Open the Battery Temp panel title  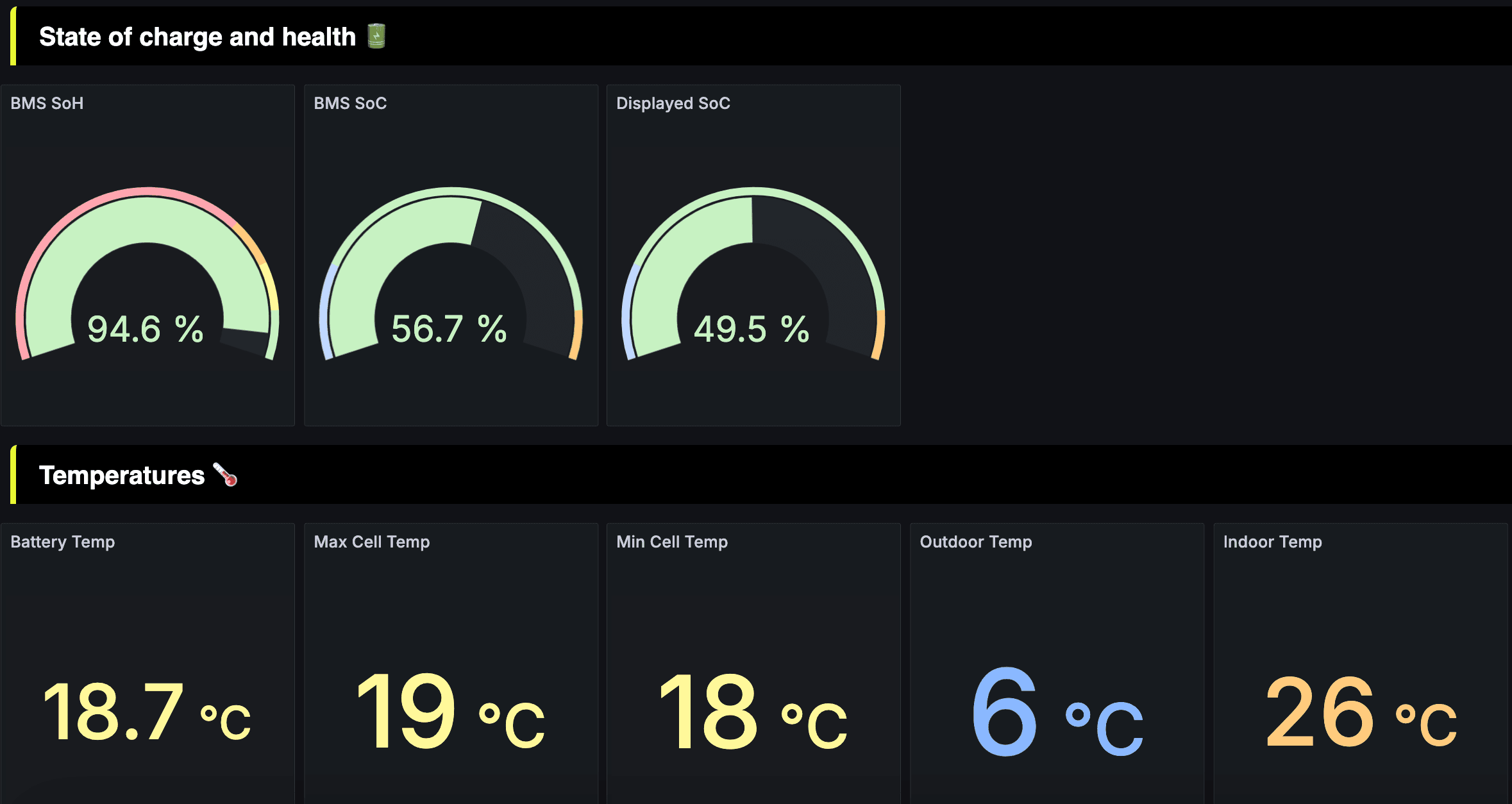62,541
